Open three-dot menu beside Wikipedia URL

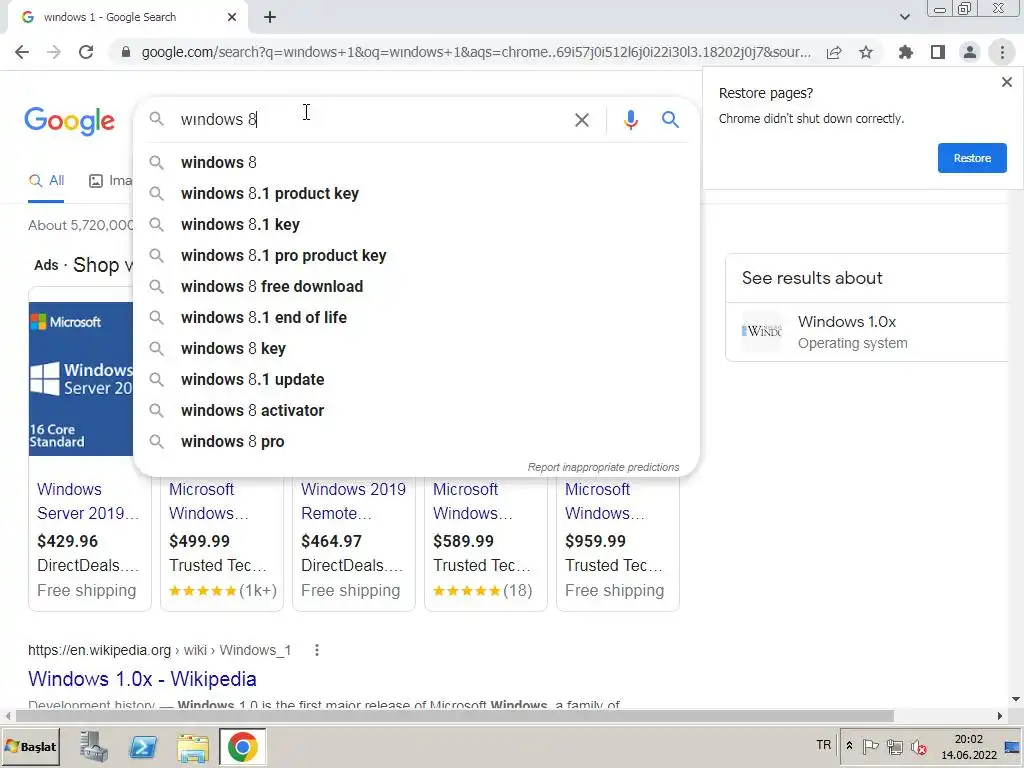pos(317,650)
